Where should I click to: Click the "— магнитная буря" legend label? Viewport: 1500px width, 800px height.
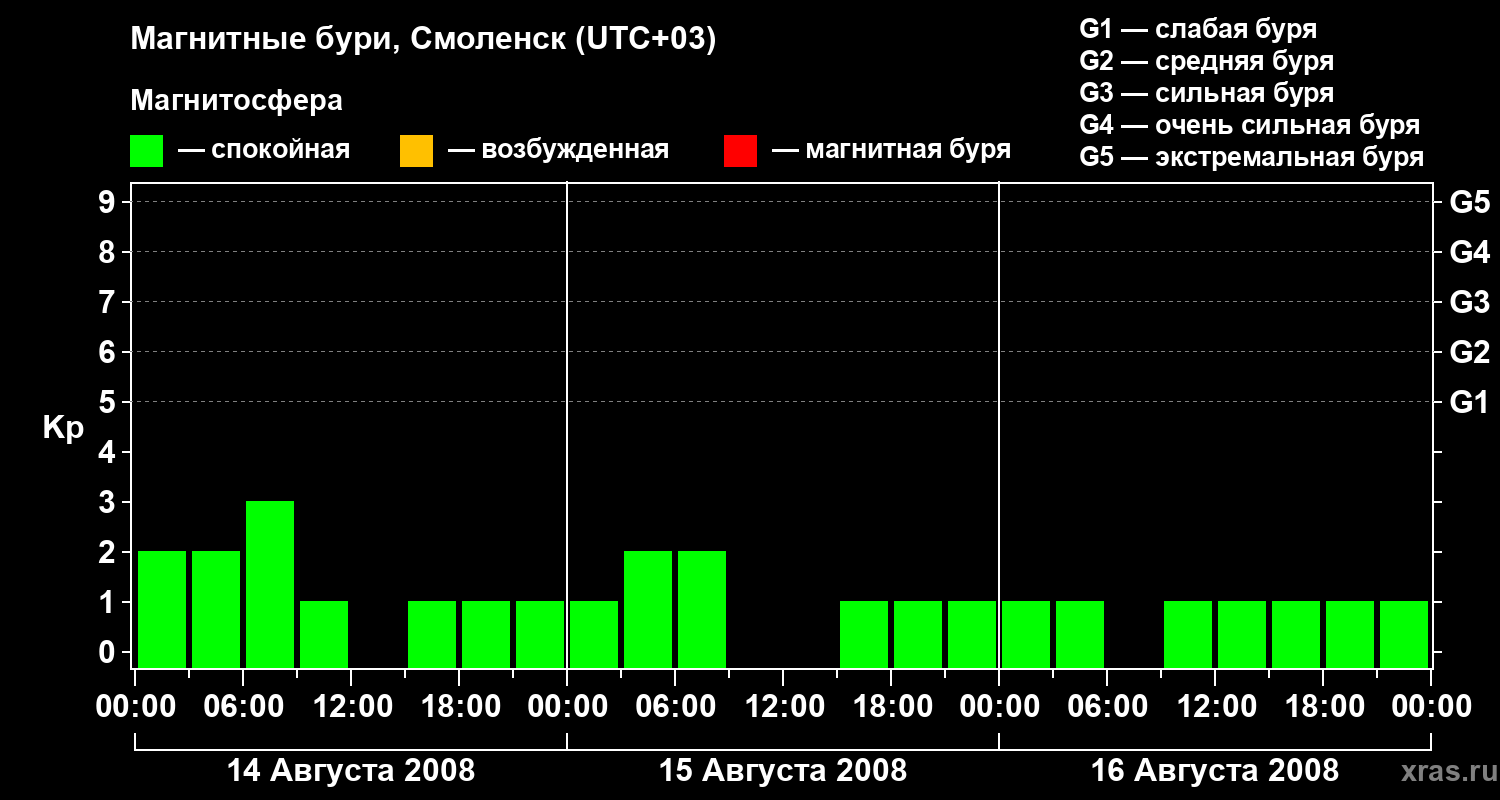[x=892, y=150]
